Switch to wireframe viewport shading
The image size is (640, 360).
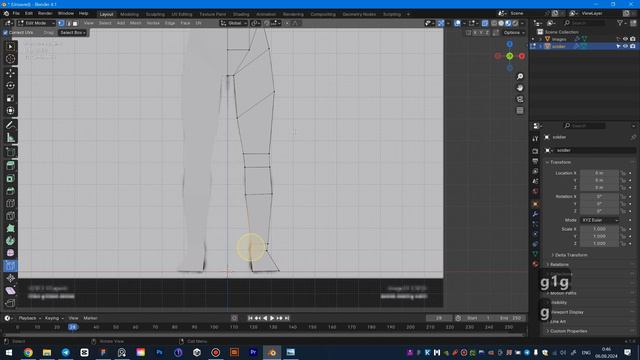click(x=494, y=23)
